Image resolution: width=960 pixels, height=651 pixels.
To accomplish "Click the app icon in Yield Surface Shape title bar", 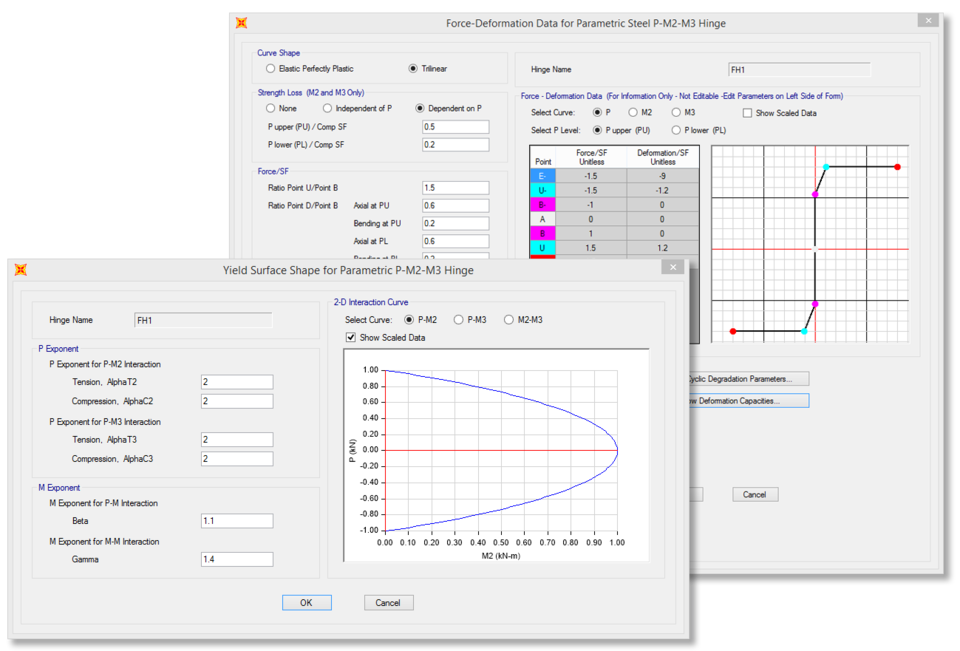I will tap(20, 269).
